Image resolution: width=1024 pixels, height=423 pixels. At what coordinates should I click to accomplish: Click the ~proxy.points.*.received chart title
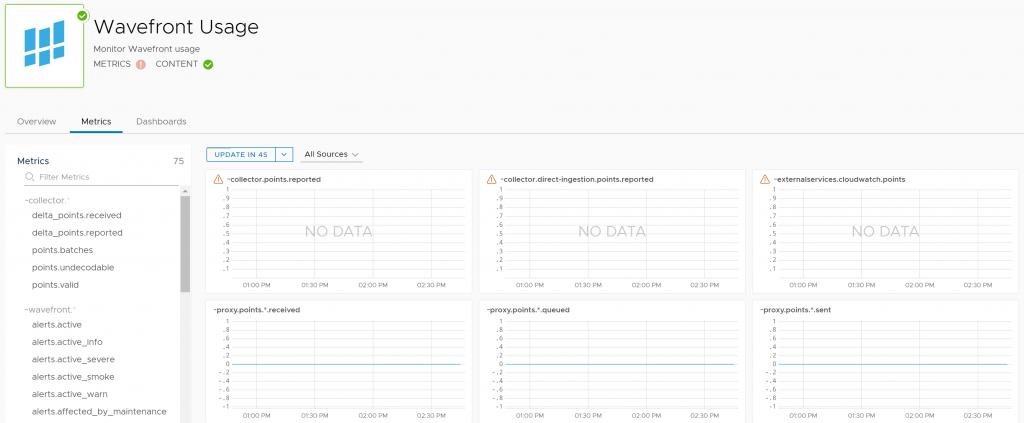pos(257,310)
